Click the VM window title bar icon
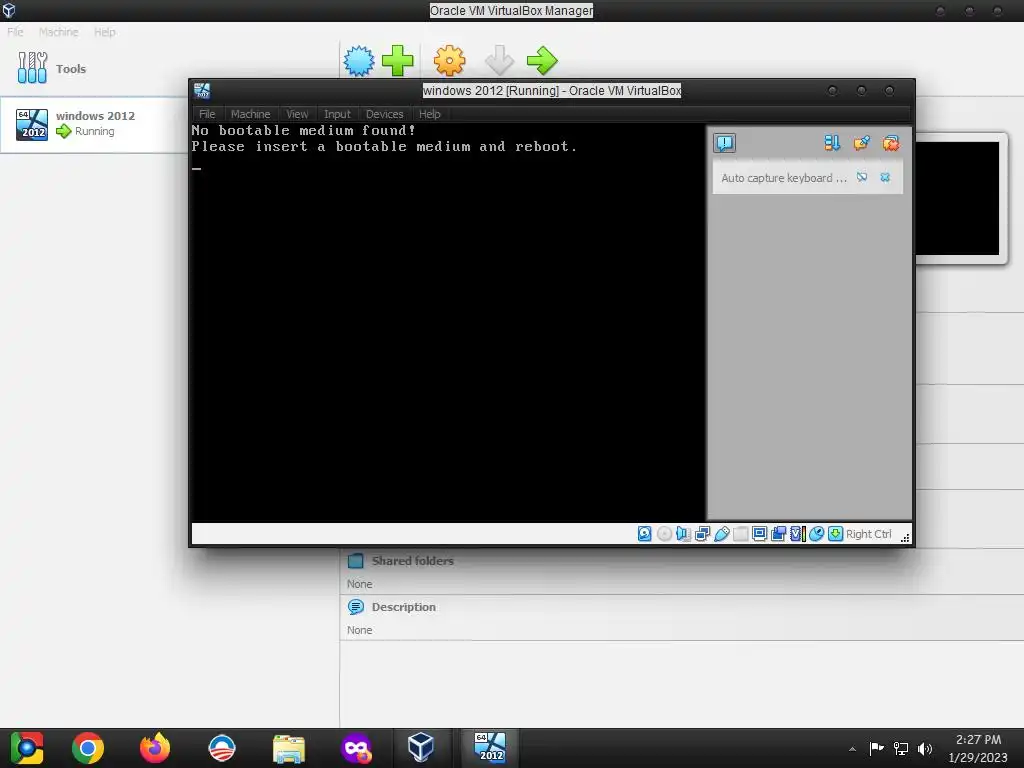The image size is (1024, 768). pyautogui.click(x=202, y=91)
